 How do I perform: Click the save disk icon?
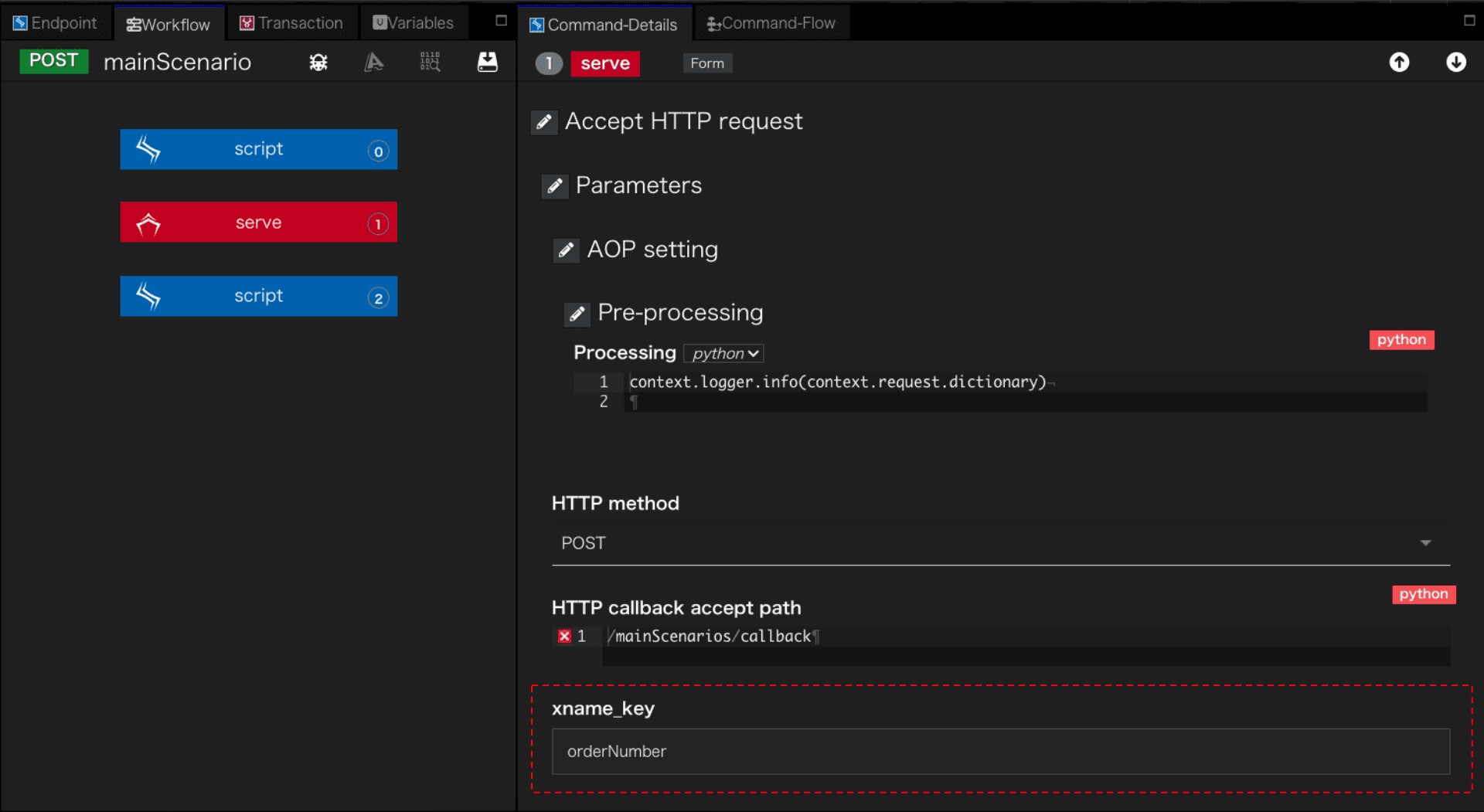(488, 62)
